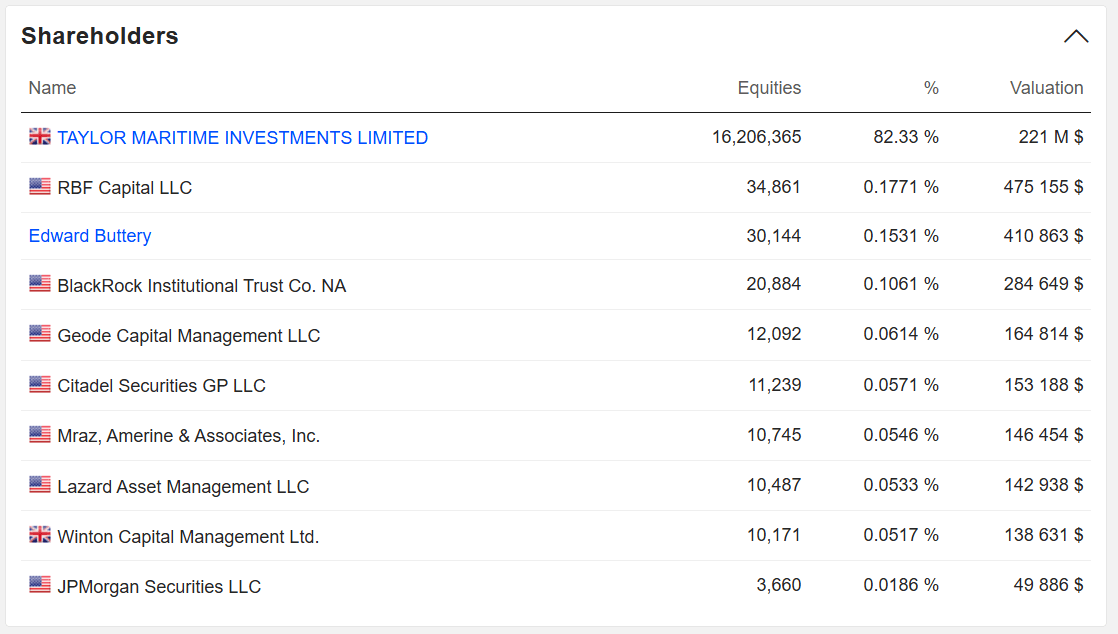Click the US flag beside Citadel Securities GP
Viewport: 1118px width, 634px height.
click(39, 383)
